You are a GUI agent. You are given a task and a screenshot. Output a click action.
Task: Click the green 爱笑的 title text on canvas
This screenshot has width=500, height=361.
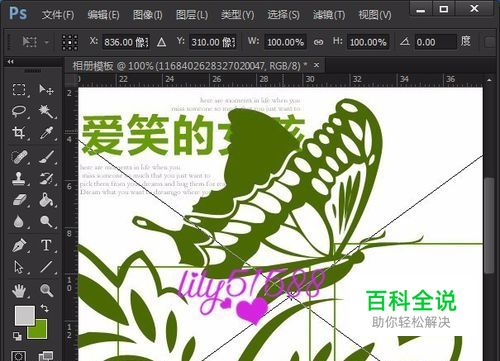pos(148,135)
